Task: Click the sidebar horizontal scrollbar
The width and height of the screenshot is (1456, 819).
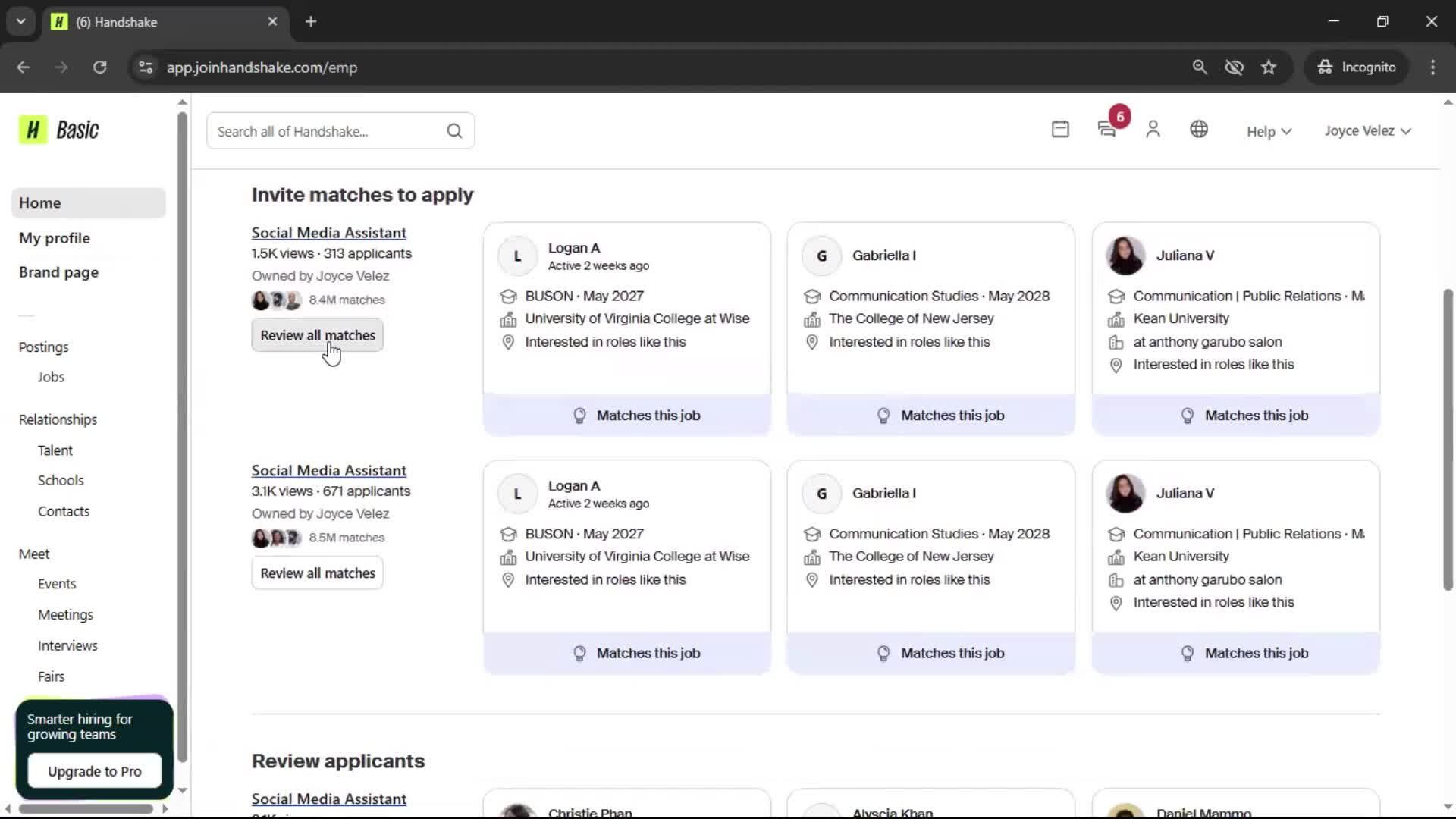Action: [x=85, y=808]
